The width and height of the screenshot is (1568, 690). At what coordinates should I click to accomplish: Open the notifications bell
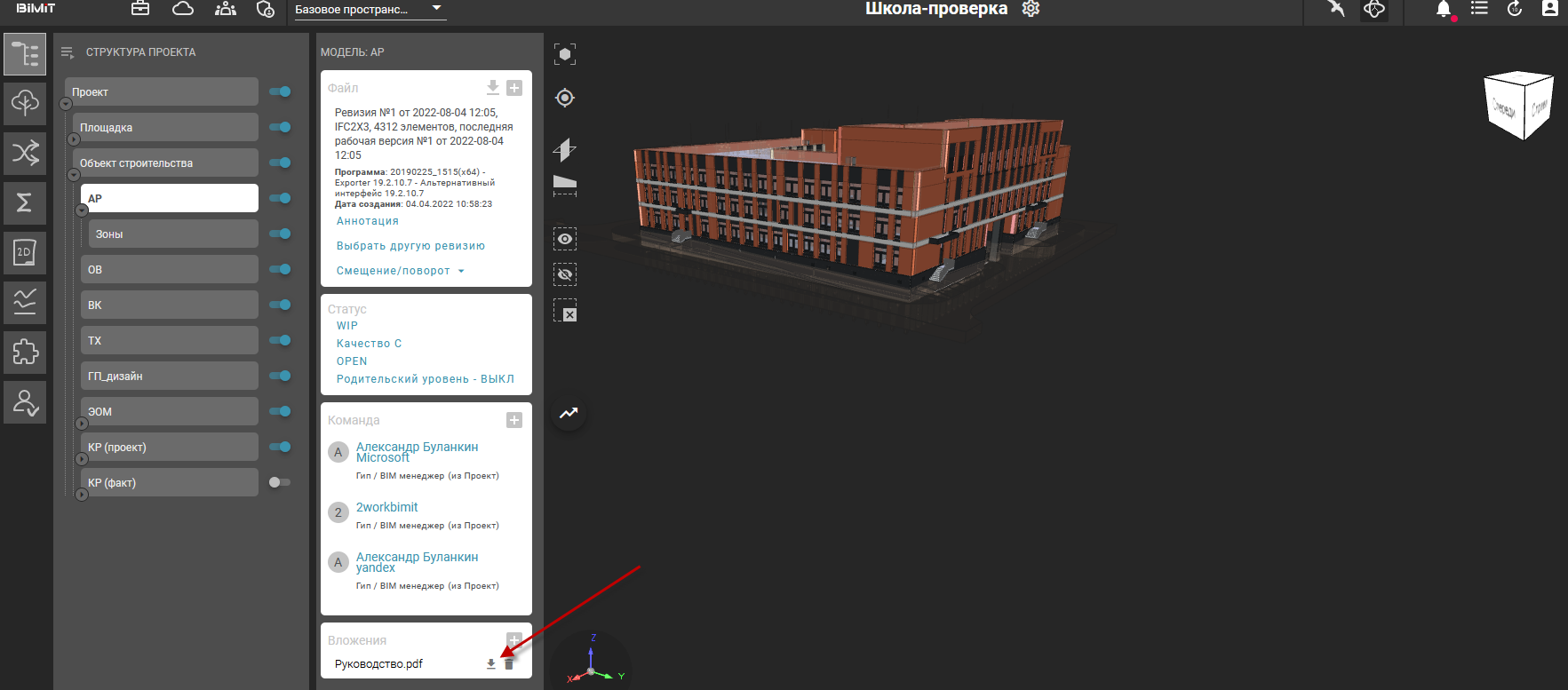(x=1443, y=9)
